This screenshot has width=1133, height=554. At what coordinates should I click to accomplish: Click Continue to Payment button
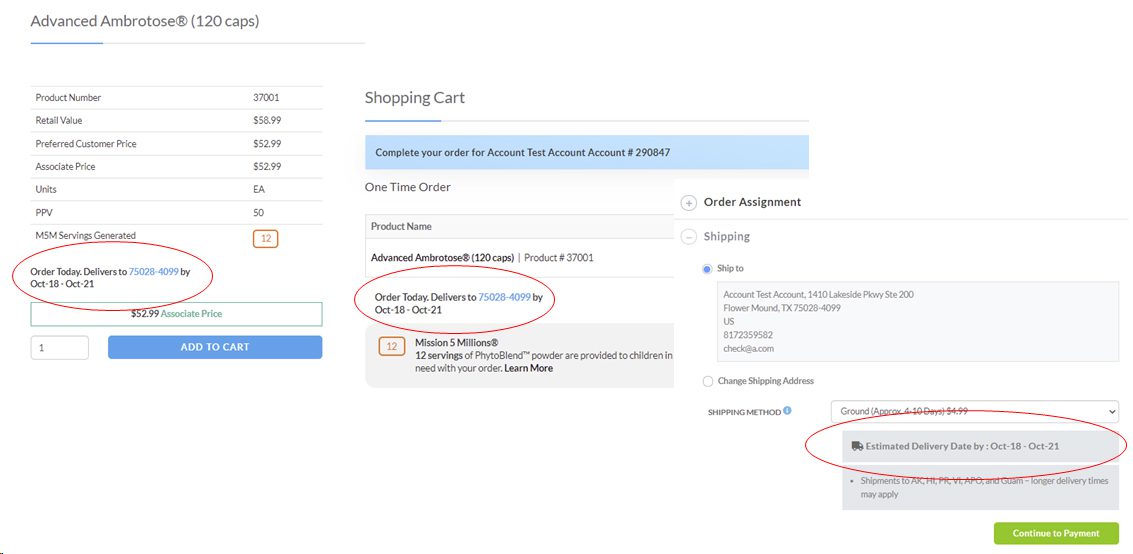click(1056, 533)
